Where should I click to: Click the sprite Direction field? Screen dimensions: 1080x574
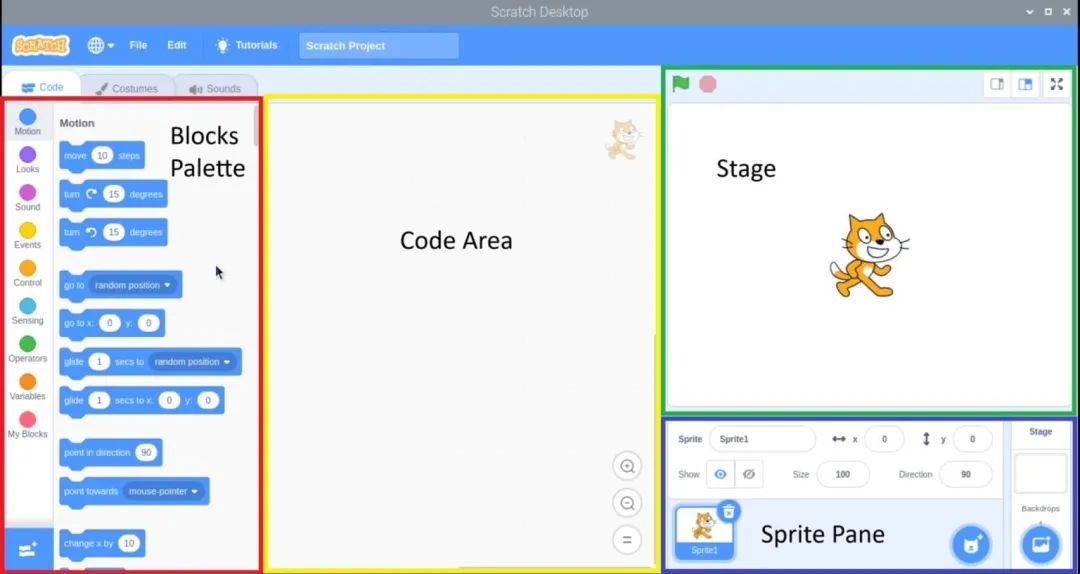click(x=966, y=474)
